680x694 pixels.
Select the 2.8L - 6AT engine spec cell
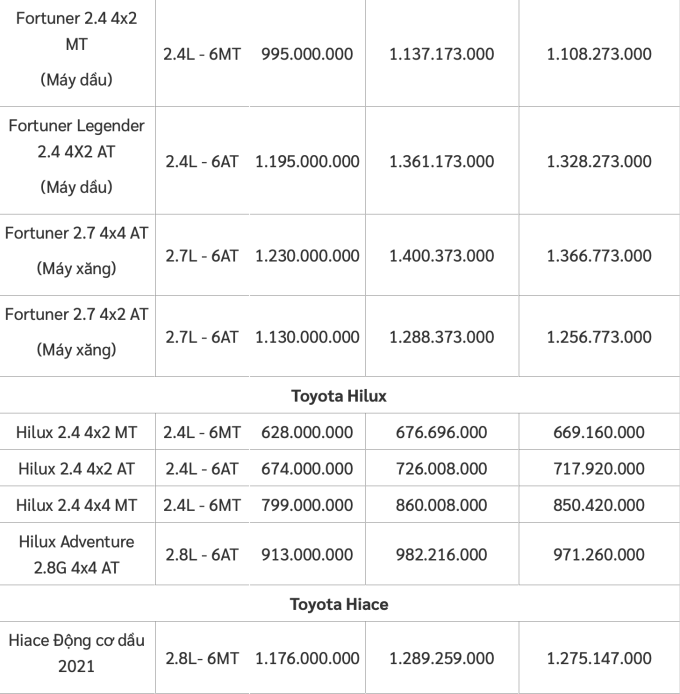[201, 555]
